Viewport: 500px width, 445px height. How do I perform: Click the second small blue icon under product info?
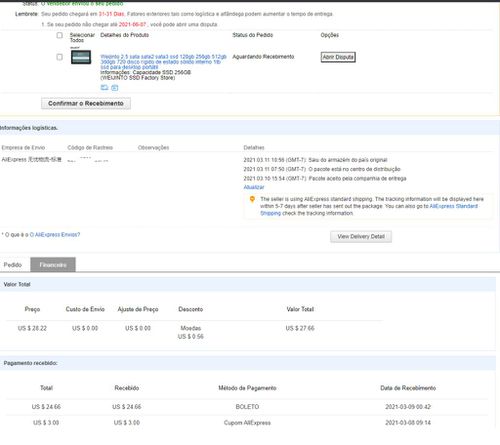tap(115, 88)
